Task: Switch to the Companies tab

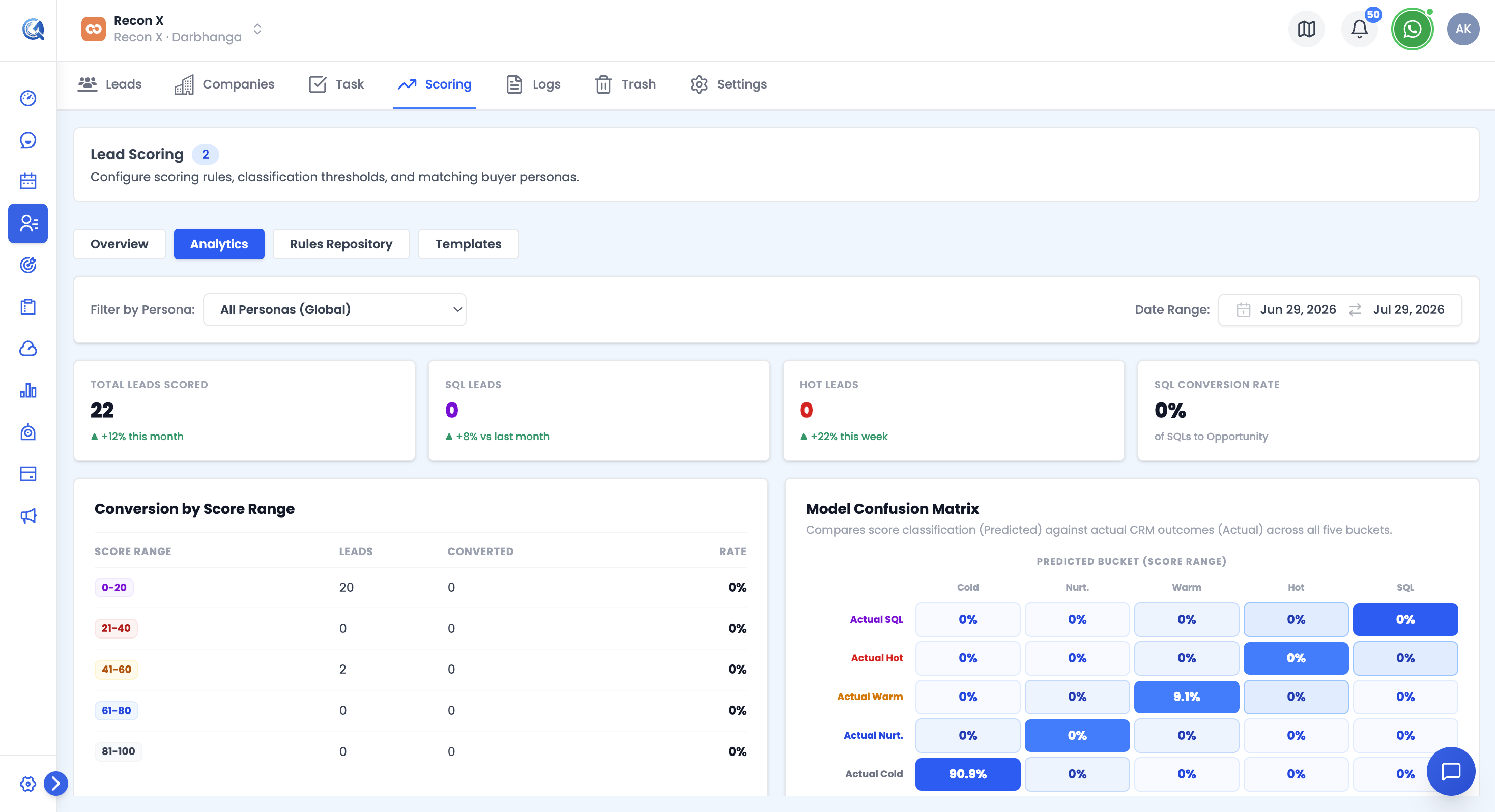Action: tap(224, 84)
